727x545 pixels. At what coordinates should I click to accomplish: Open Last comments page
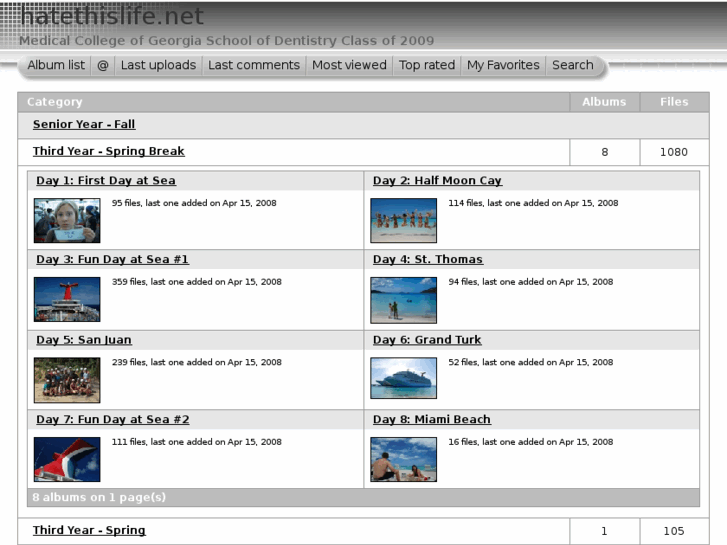tap(254, 65)
